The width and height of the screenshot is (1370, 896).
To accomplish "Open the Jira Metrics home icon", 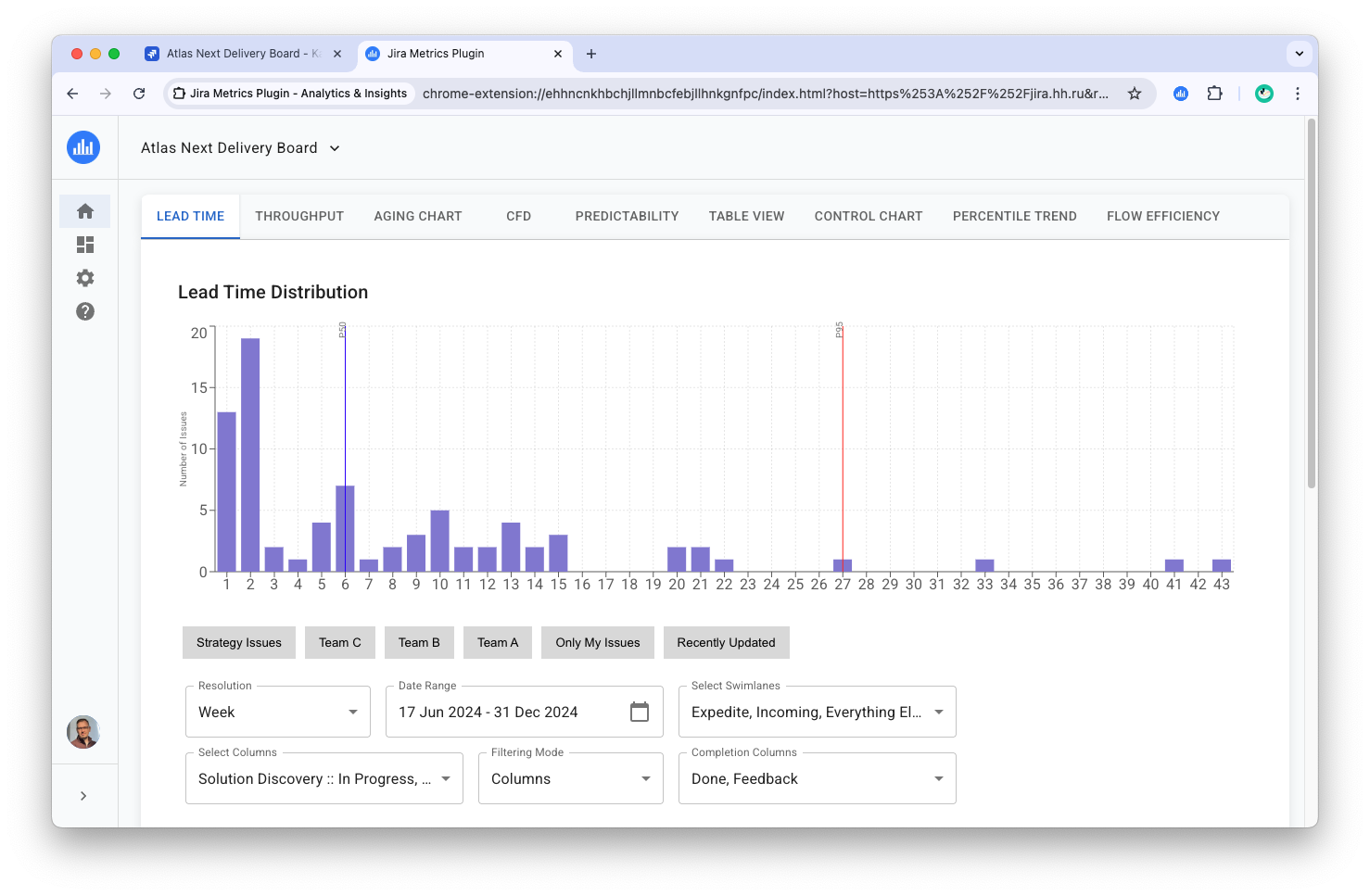I will pyautogui.click(x=85, y=211).
